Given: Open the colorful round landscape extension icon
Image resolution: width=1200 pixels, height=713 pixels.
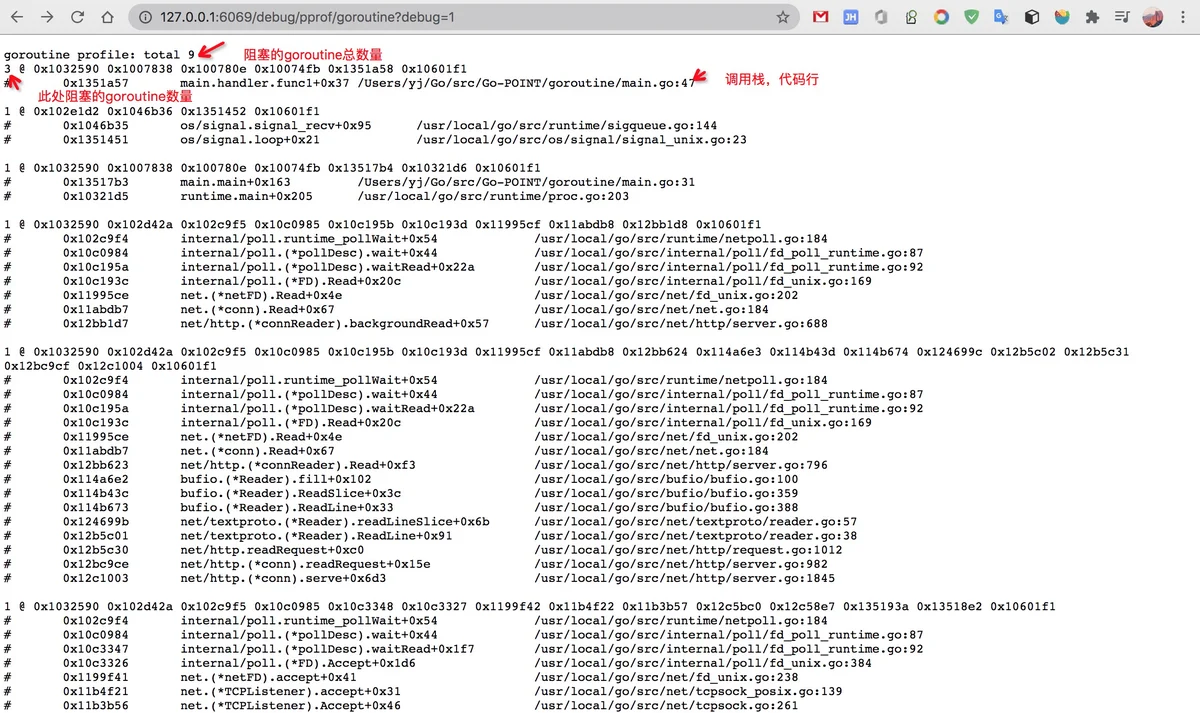Looking at the screenshot, I should [x=1062, y=17].
